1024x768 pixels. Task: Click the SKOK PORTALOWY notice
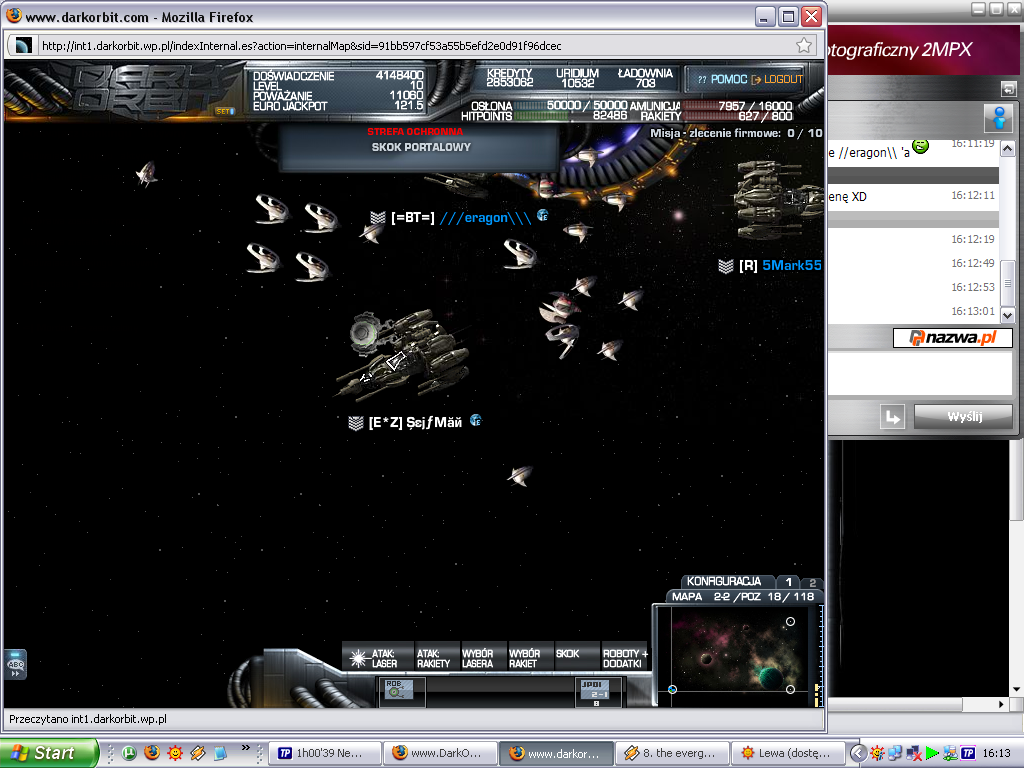421,148
